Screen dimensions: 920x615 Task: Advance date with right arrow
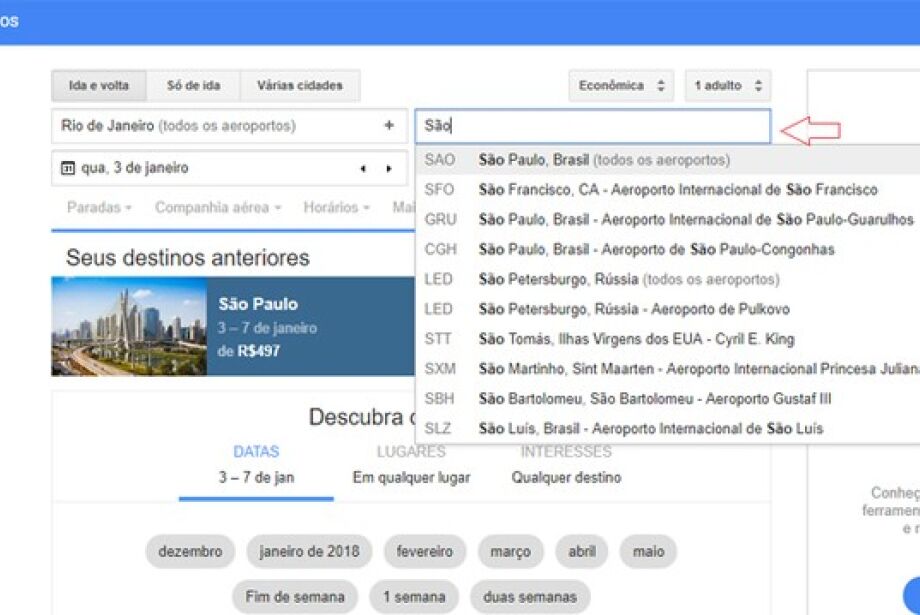[389, 169]
